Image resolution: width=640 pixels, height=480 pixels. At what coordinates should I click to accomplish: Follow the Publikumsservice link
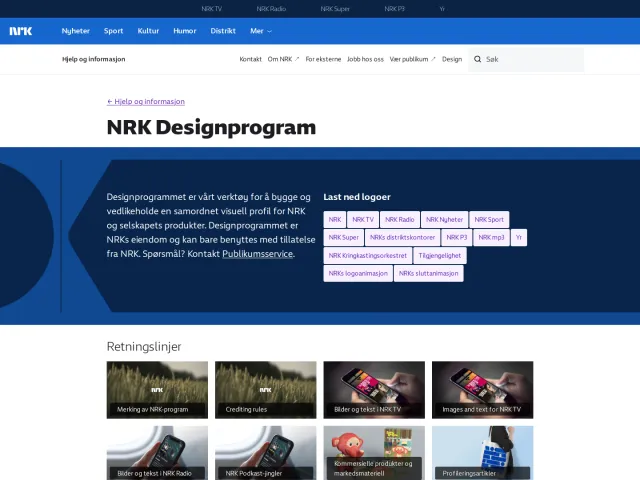[x=258, y=254]
